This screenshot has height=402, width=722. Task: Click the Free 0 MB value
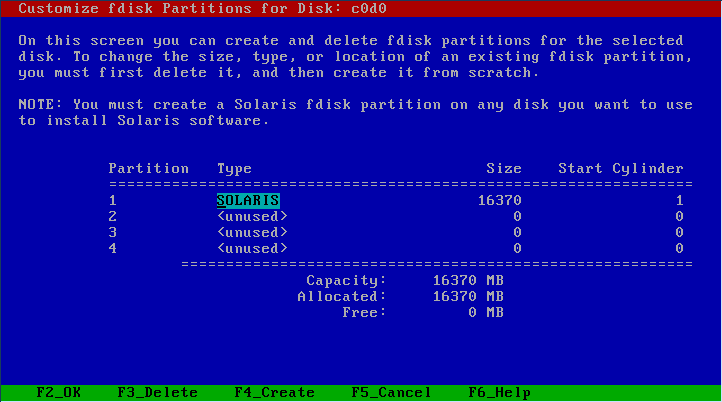click(486, 312)
